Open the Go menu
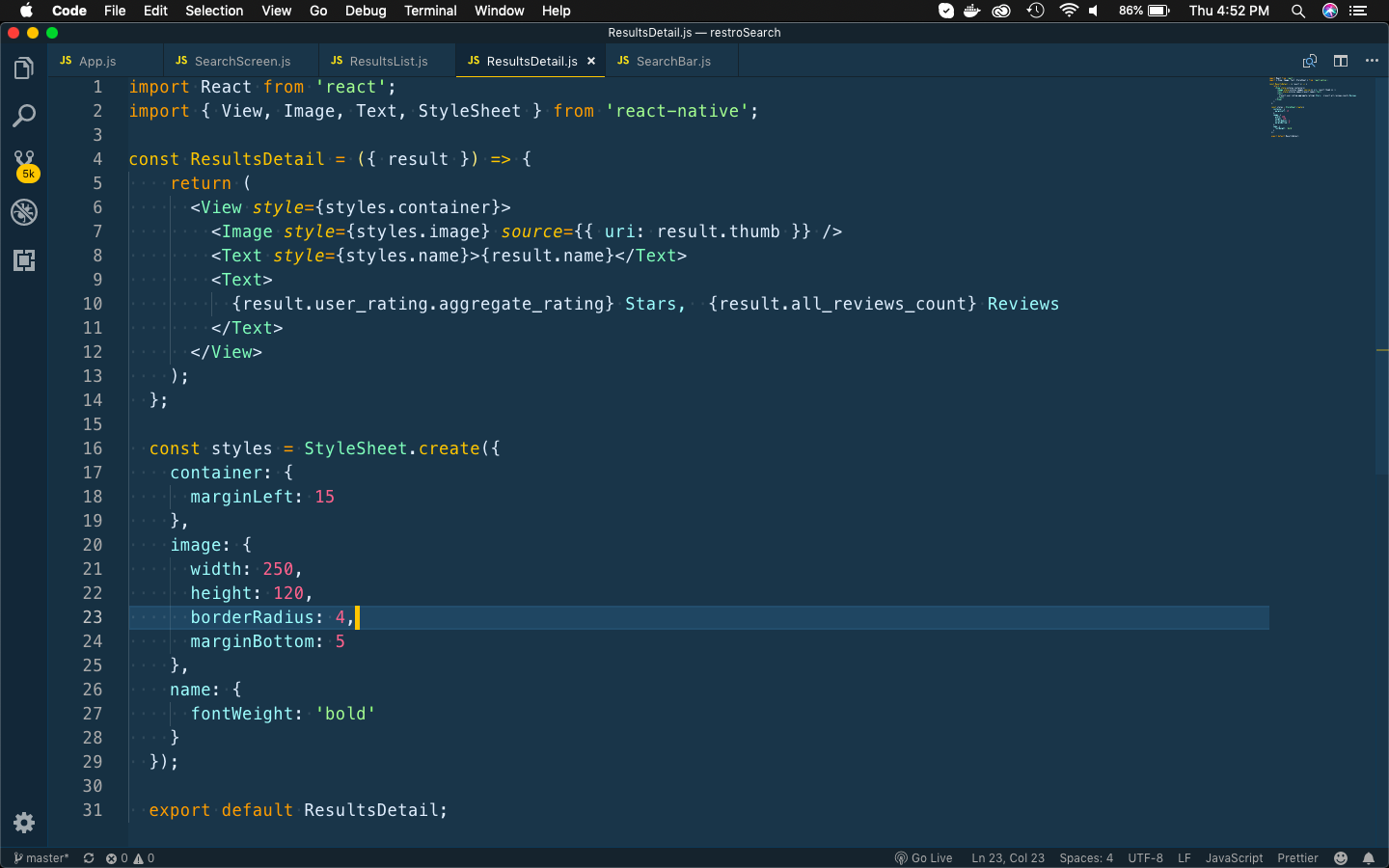1389x868 pixels. [x=318, y=11]
